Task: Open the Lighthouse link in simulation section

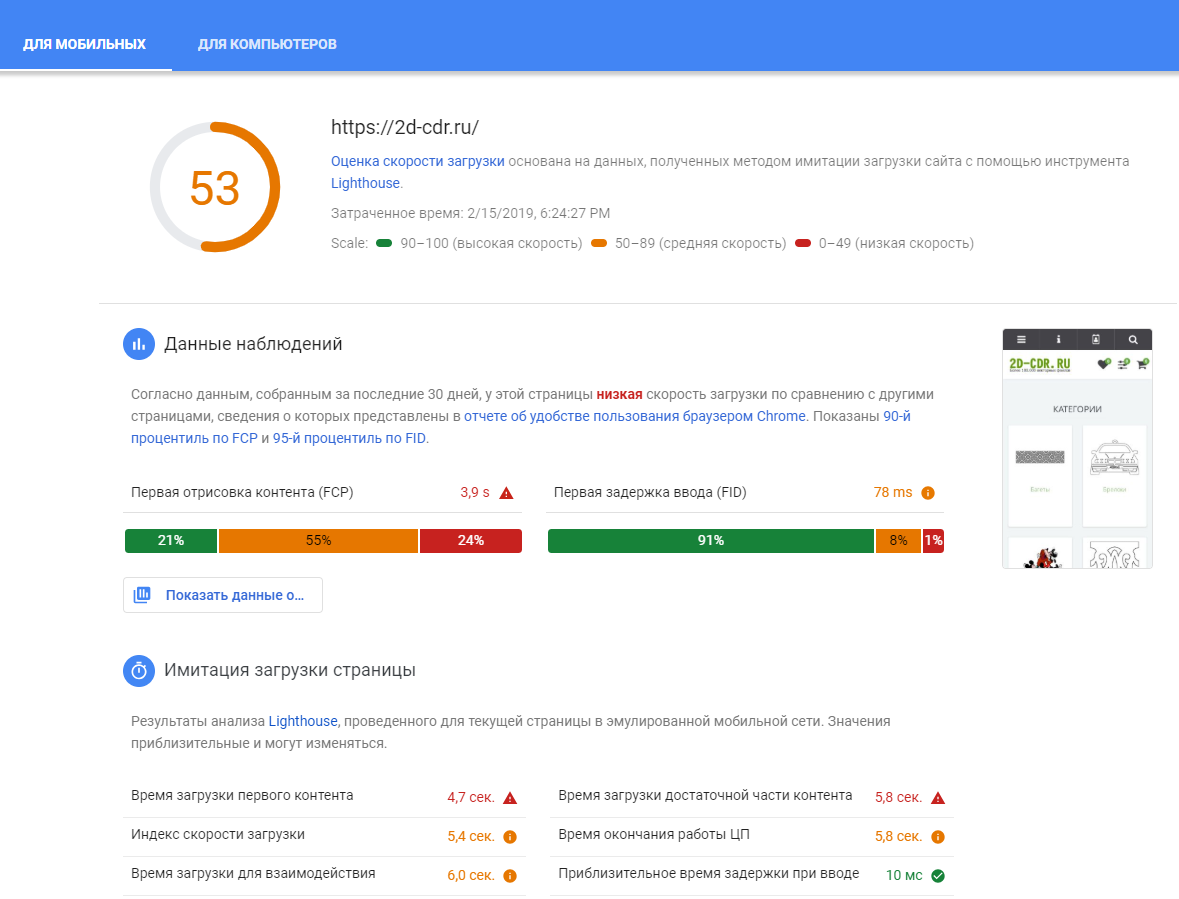Action: coord(303,721)
